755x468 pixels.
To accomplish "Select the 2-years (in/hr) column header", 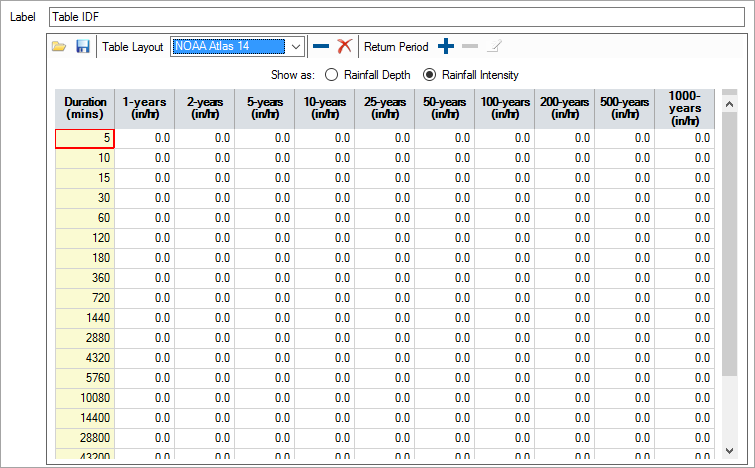I will (x=205, y=109).
